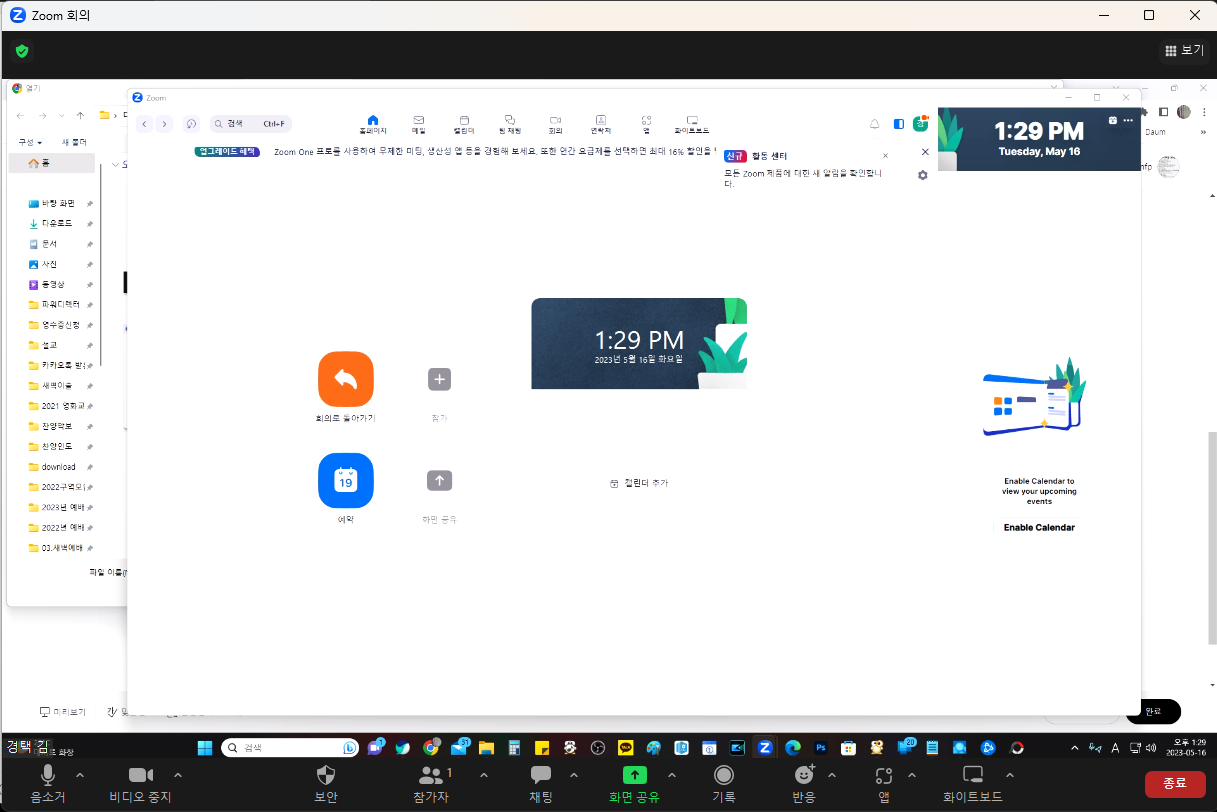This screenshot has height=812, width=1217.
Task: Open the 화이트보드 whiteboard icon in meeting toolbar
Action: click(x=973, y=775)
